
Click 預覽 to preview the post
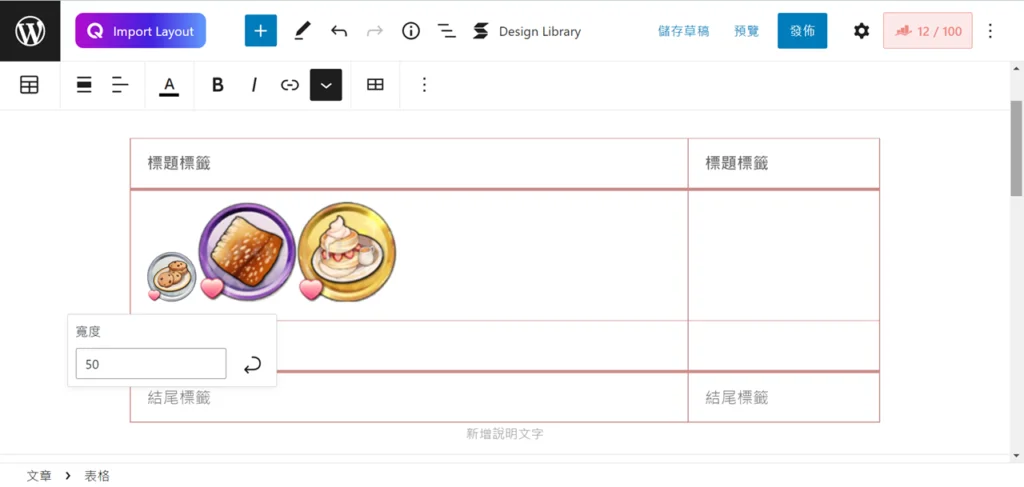[x=746, y=31]
